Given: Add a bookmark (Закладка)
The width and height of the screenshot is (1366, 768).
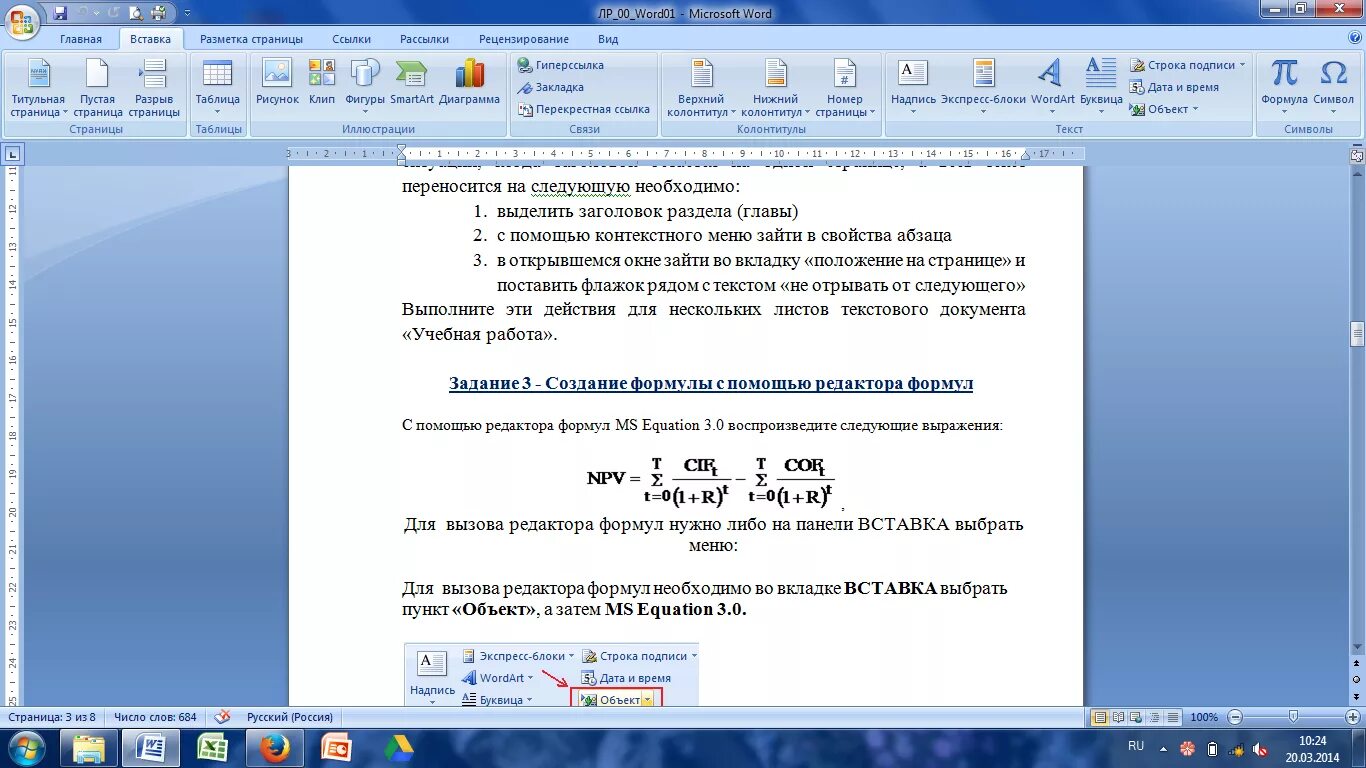Looking at the screenshot, I should 551,87.
